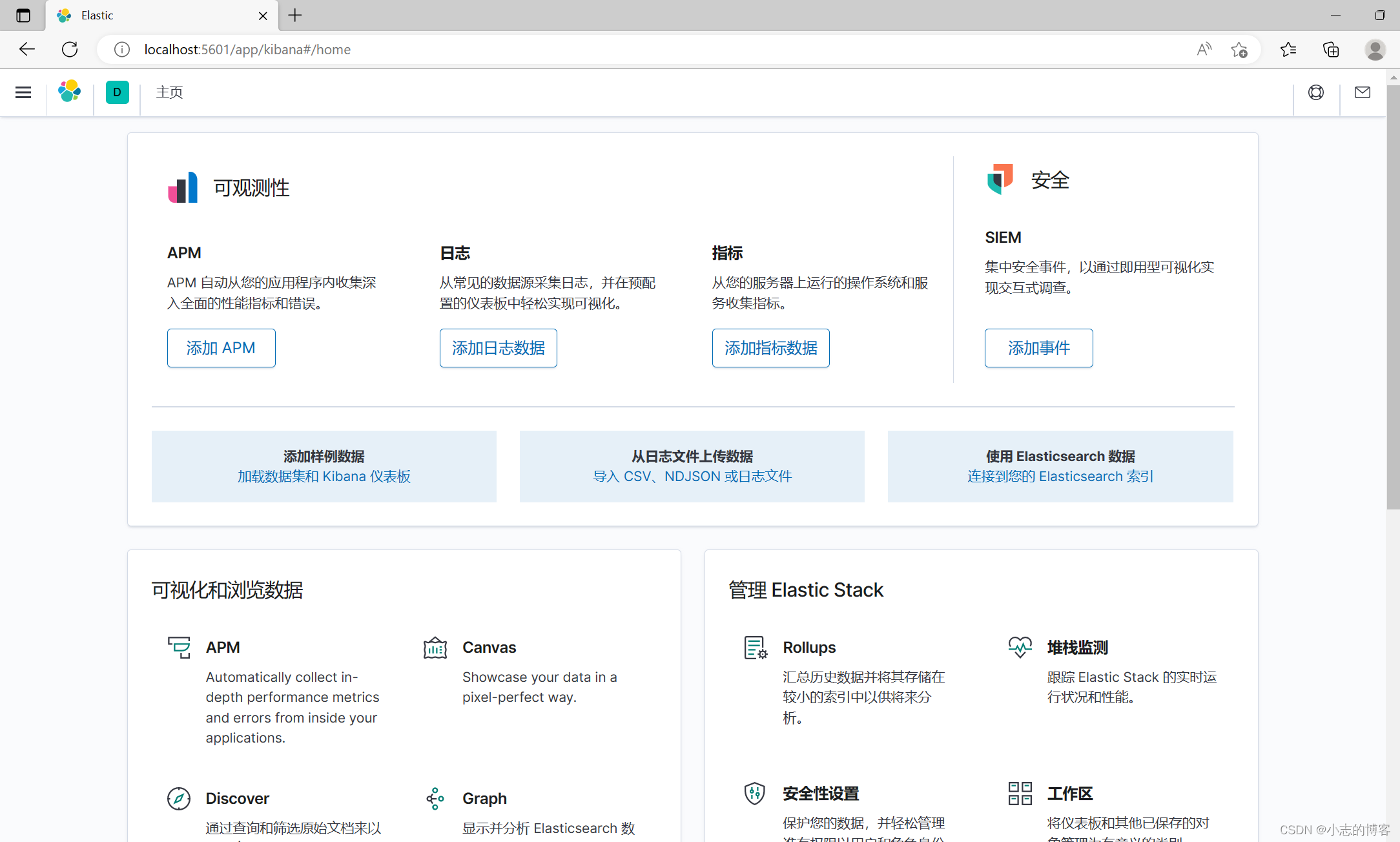
Task: Close the Elastic browser tab
Action: pyautogui.click(x=263, y=16)
